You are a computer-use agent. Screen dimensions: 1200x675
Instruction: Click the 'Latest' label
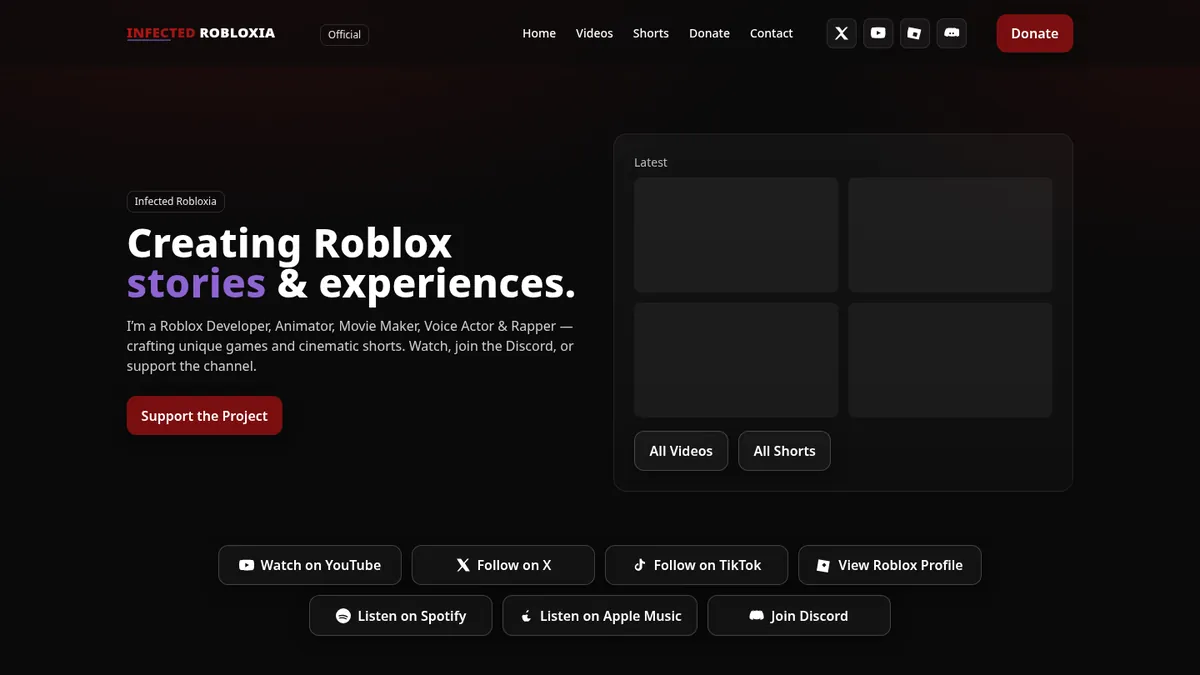[651, 162]
